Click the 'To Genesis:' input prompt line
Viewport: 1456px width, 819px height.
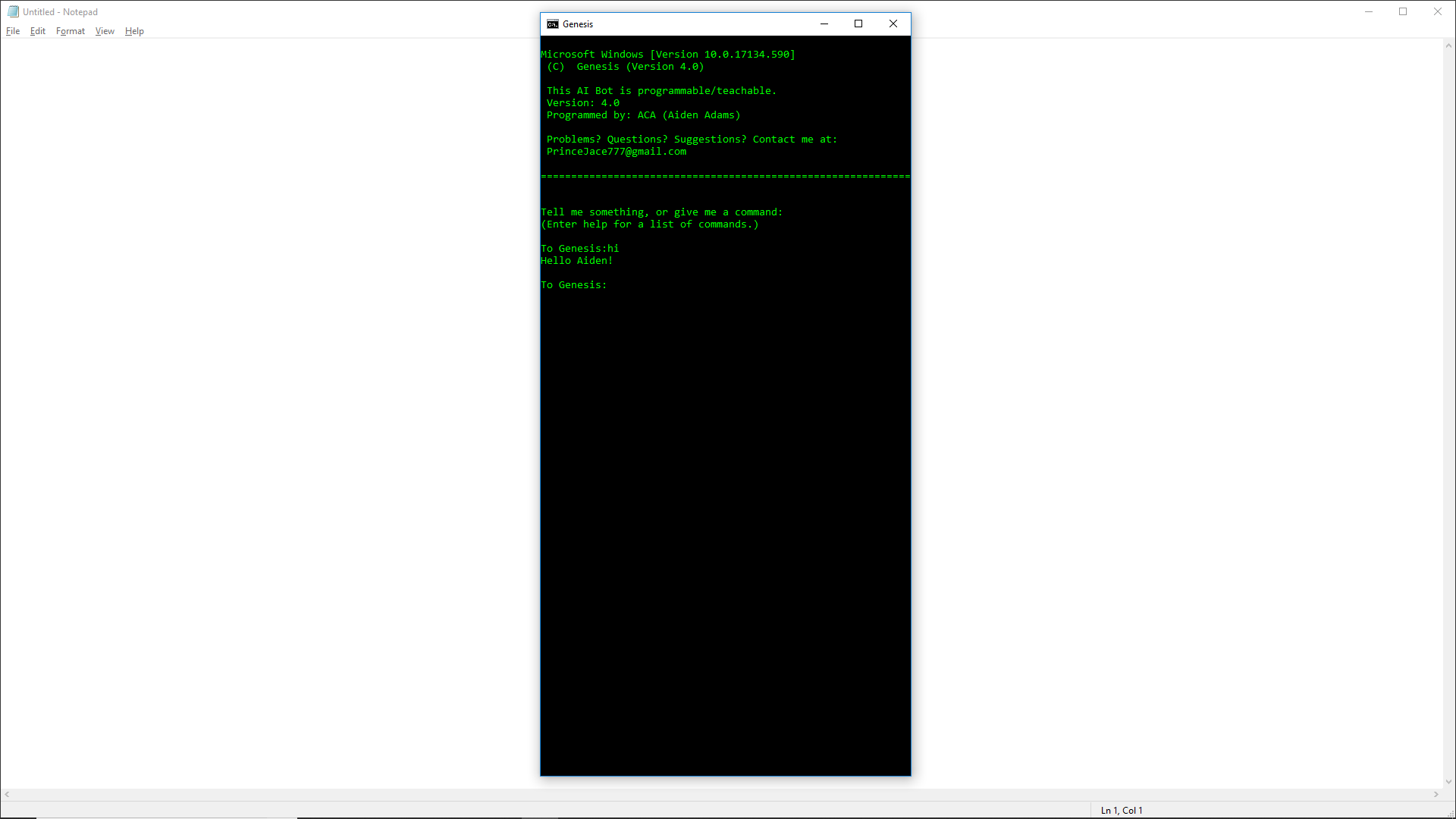point(574,285)
